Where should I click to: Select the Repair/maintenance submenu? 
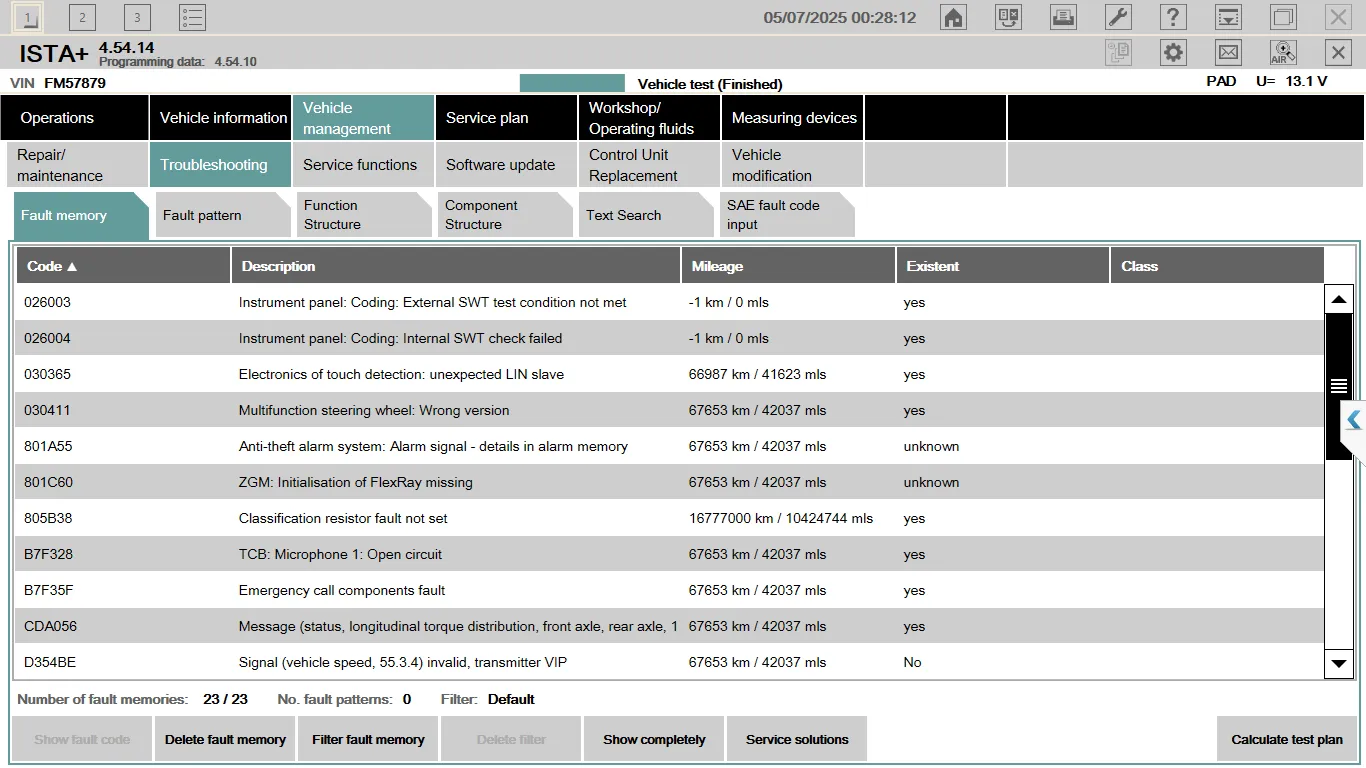(77, 165)
